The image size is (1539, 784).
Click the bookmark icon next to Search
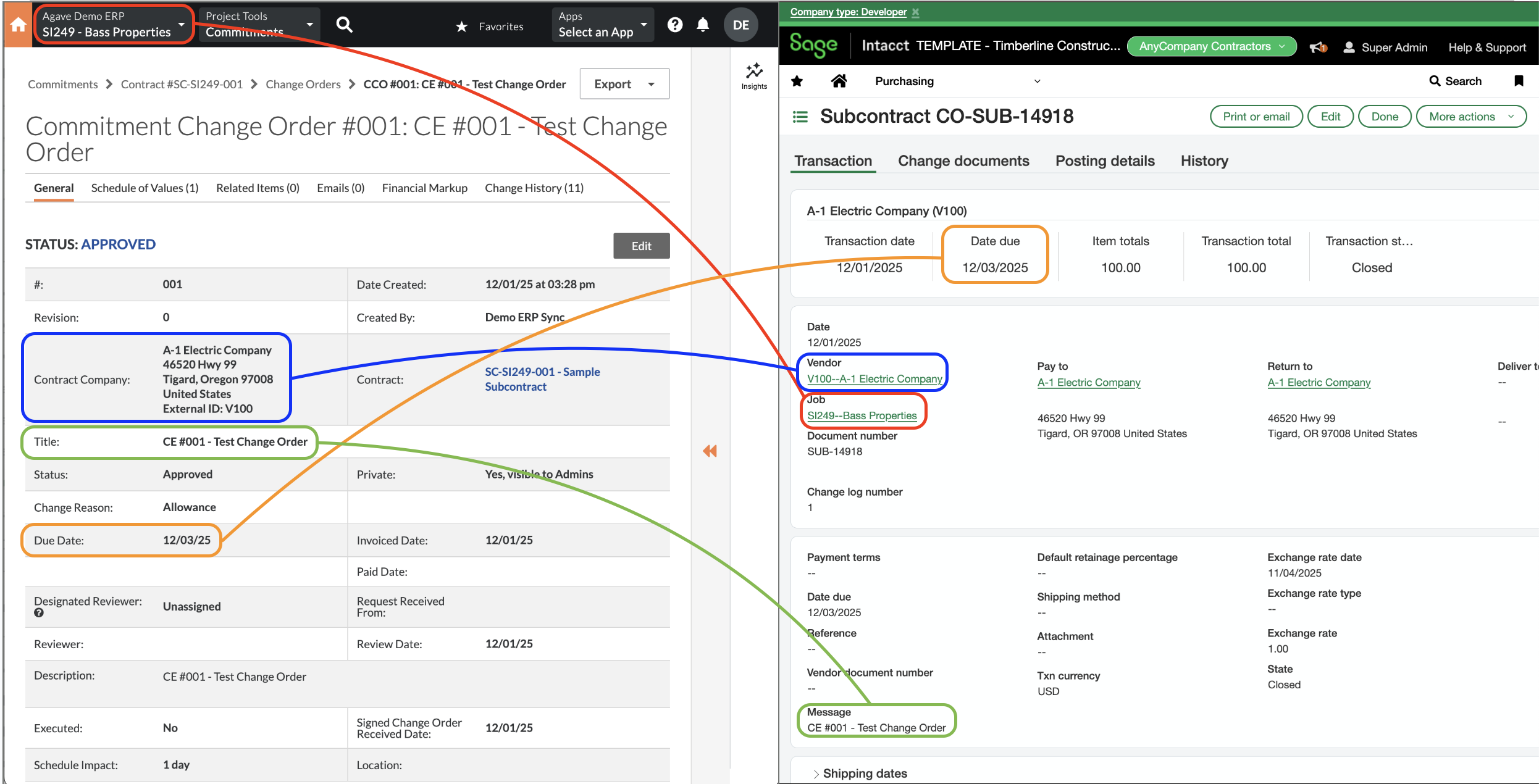1520,81
